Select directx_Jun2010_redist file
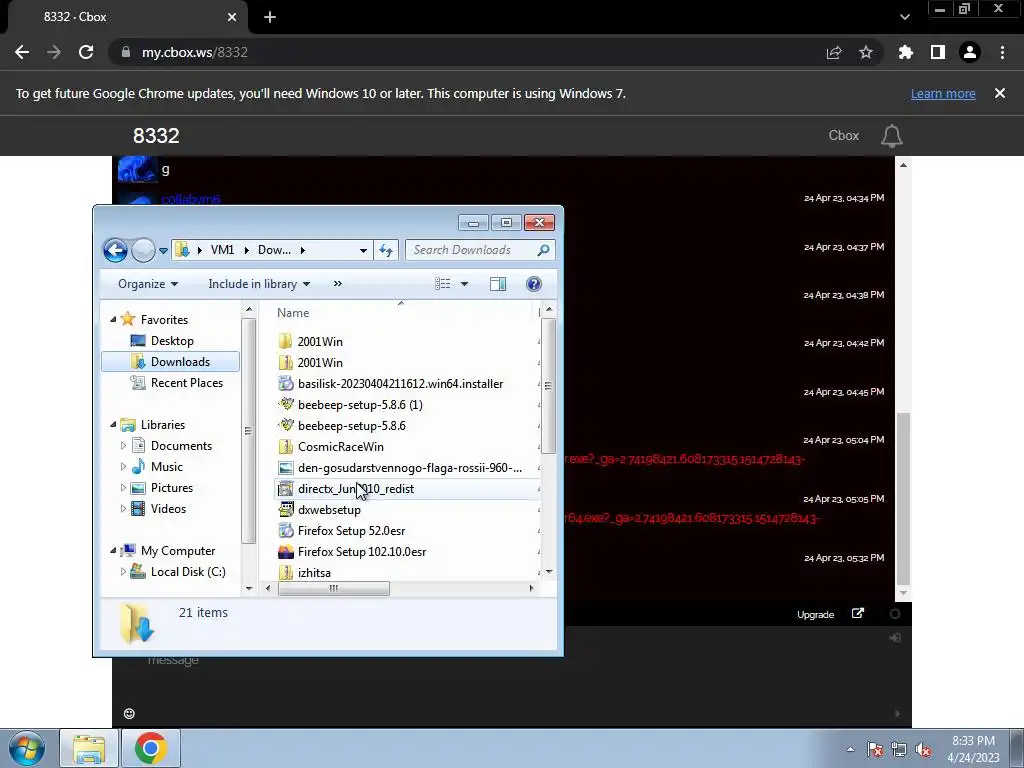This screenshot has height=768, width=1024. pos(355,488)
